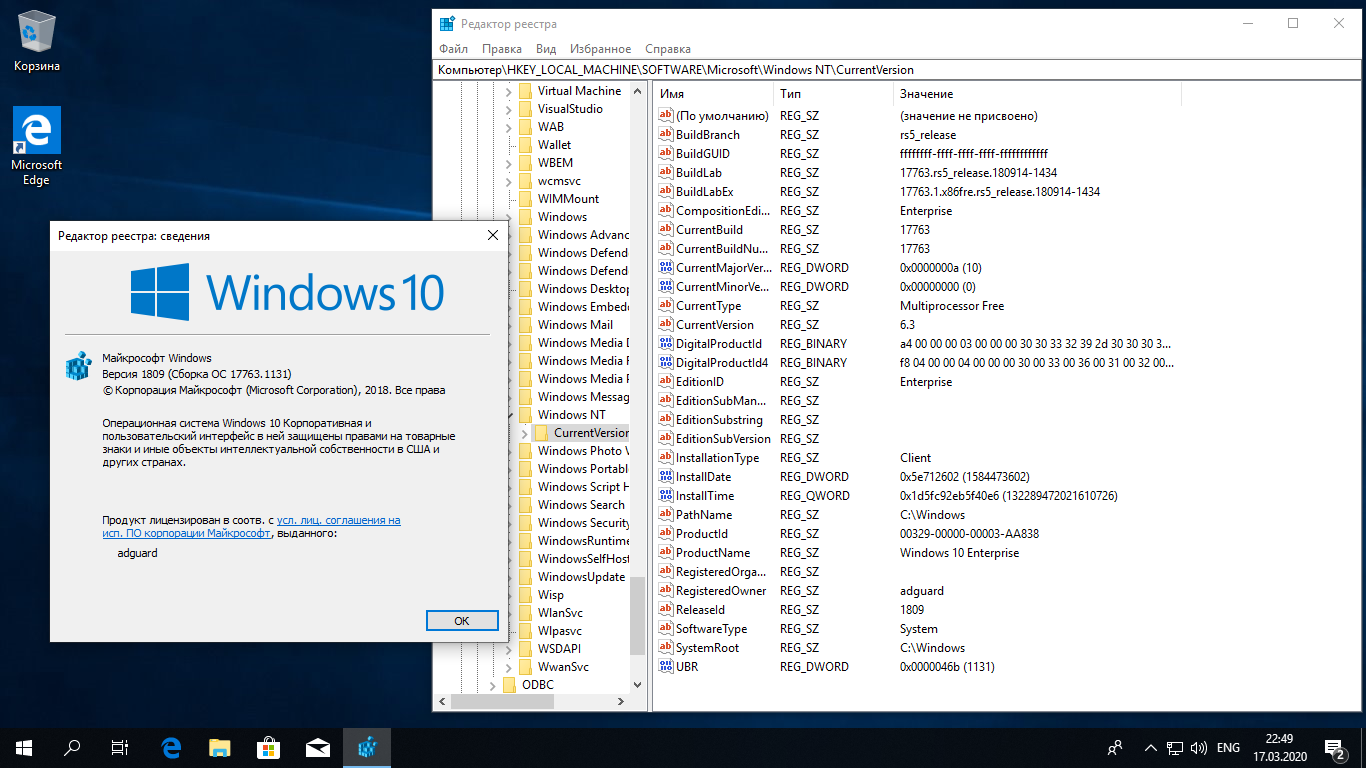Open the Вид menu

(546, 49)
